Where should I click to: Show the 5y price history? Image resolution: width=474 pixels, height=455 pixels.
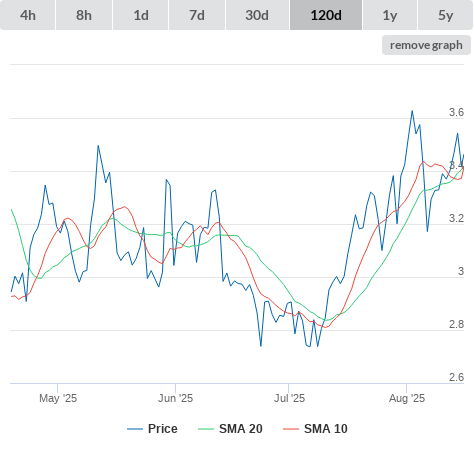click(x=445, y=15)
